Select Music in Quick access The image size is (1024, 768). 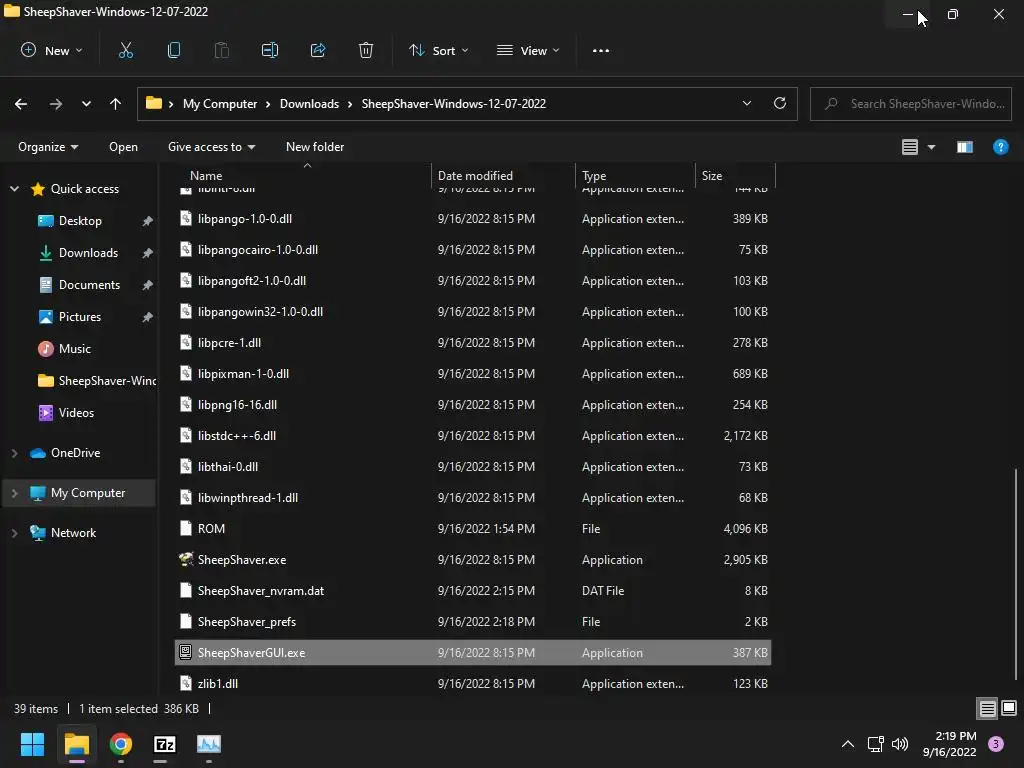click(75, 349)
